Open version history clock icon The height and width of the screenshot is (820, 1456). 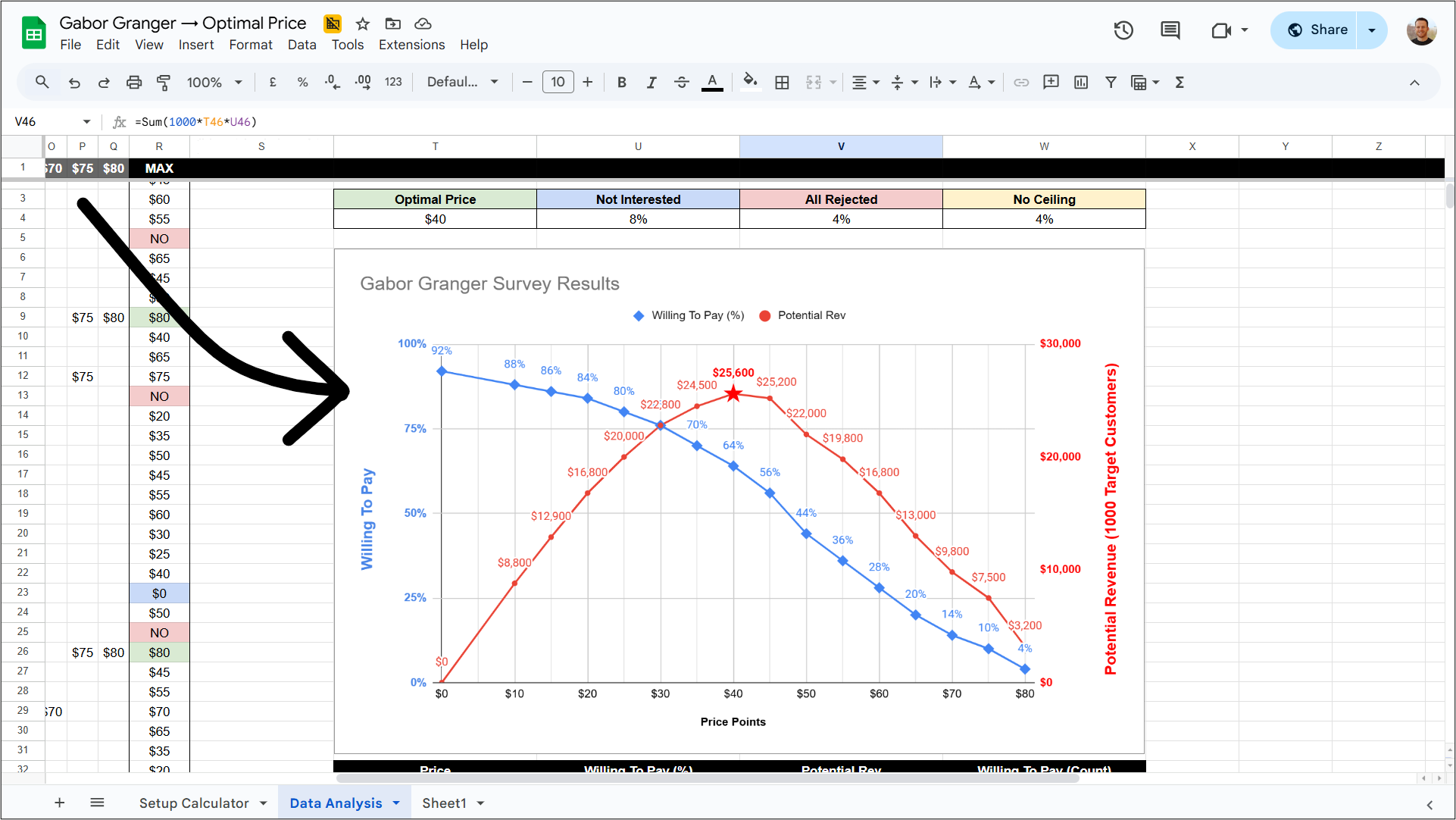pyautogui.click(x=1123, y=30)
